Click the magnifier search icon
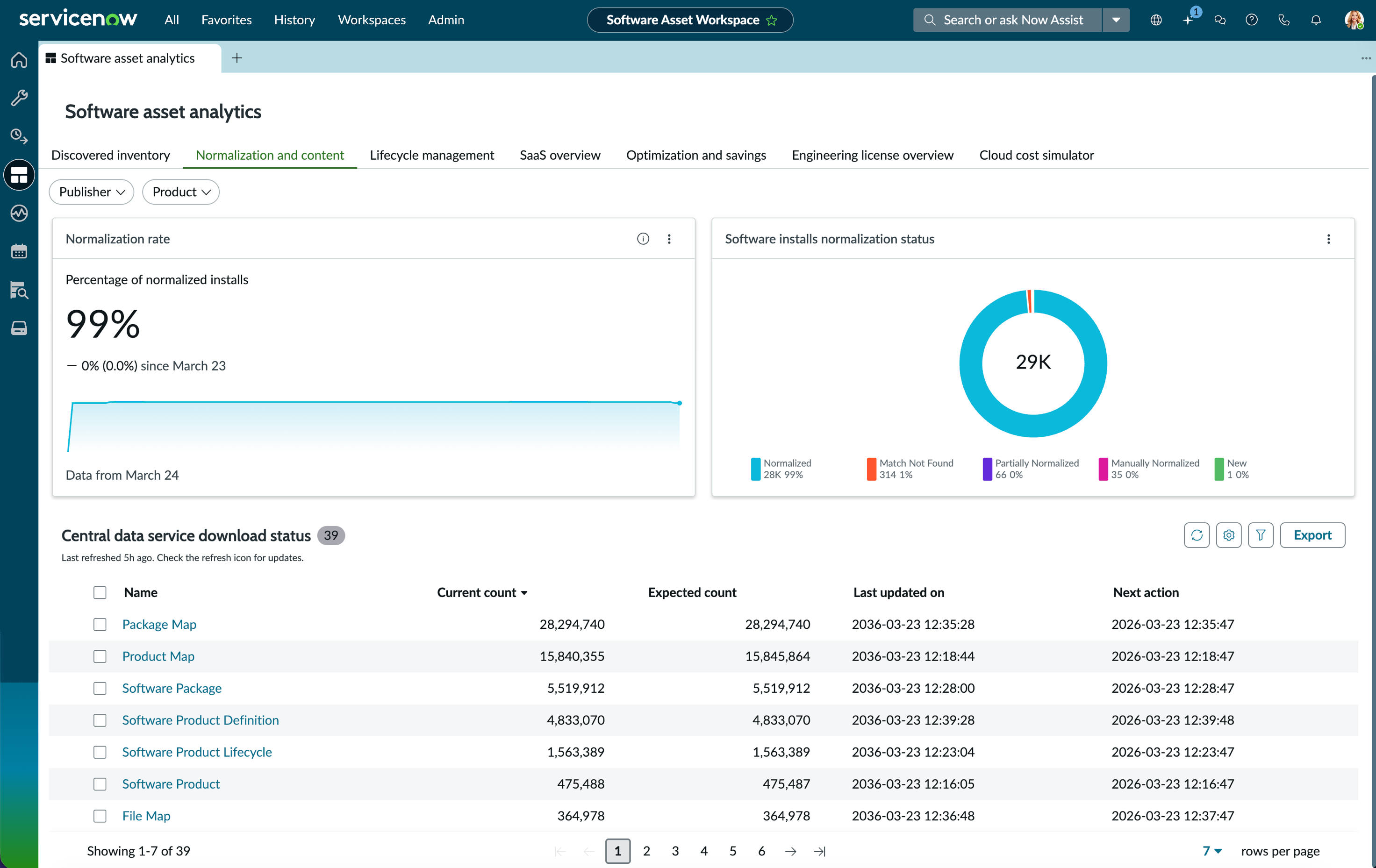The width and height of the screenshot is (1376, 868). 930,20
